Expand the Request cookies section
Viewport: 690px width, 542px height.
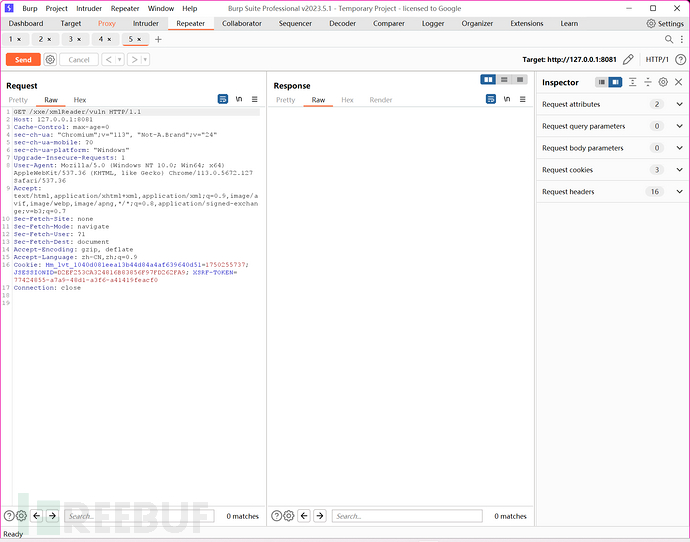[x=680, y=170]
